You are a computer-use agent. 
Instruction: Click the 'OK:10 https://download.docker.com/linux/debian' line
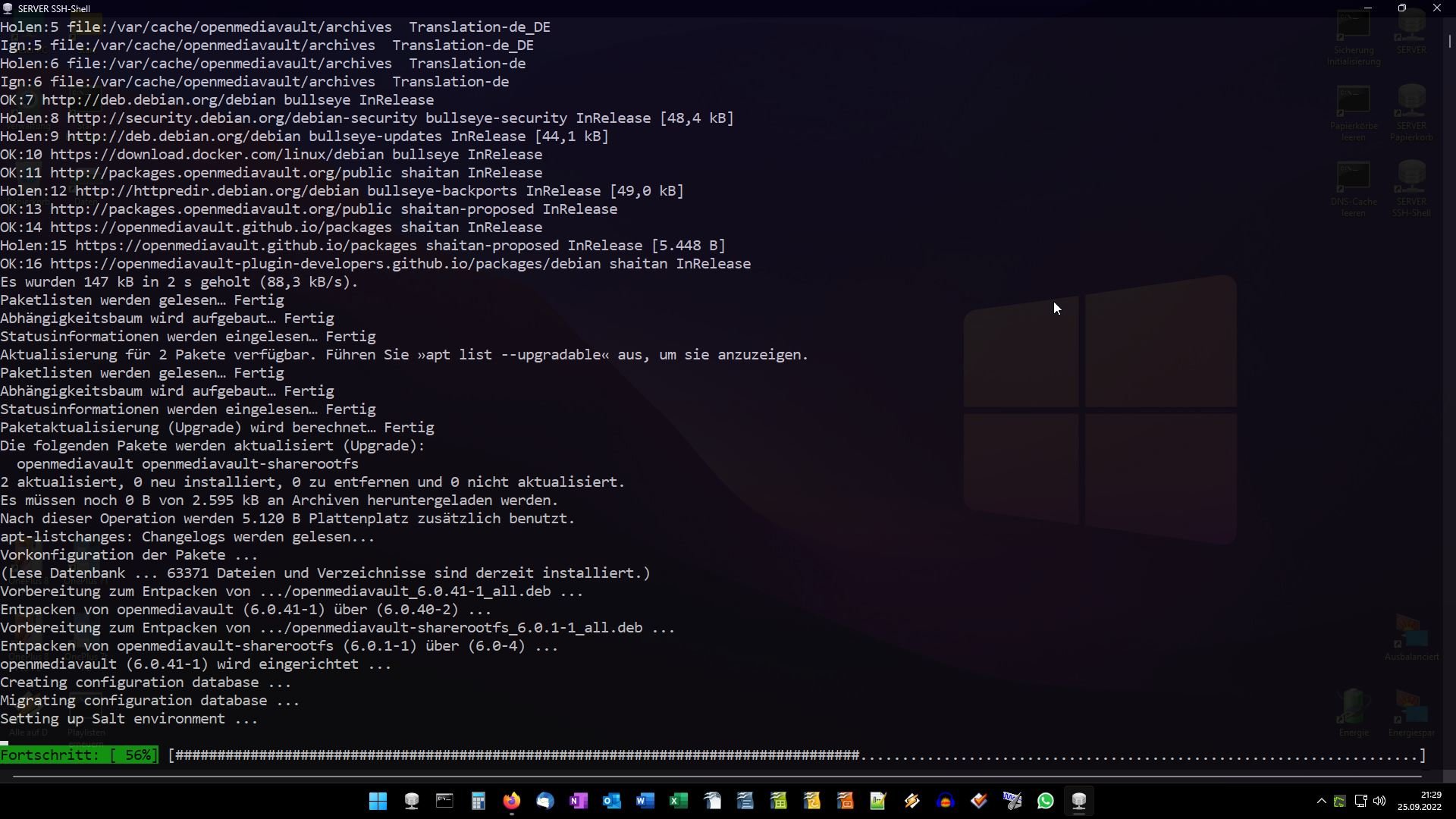(x=271, y=155)
